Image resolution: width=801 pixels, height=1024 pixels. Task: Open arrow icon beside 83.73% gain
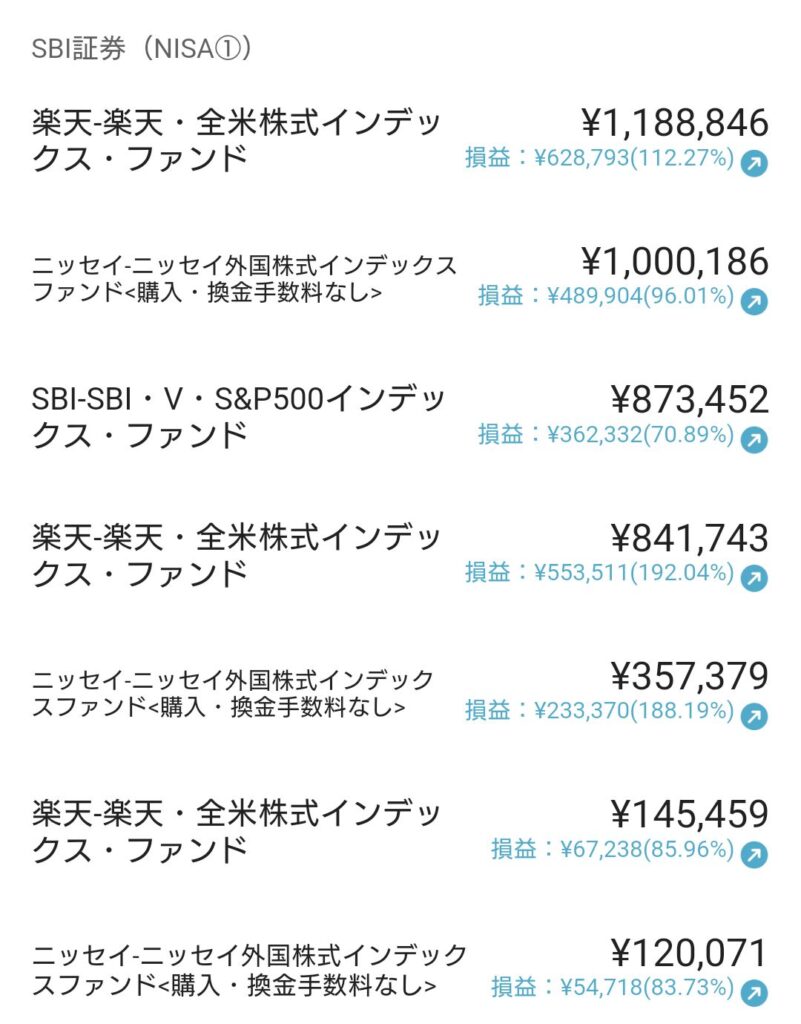(754, 993)
